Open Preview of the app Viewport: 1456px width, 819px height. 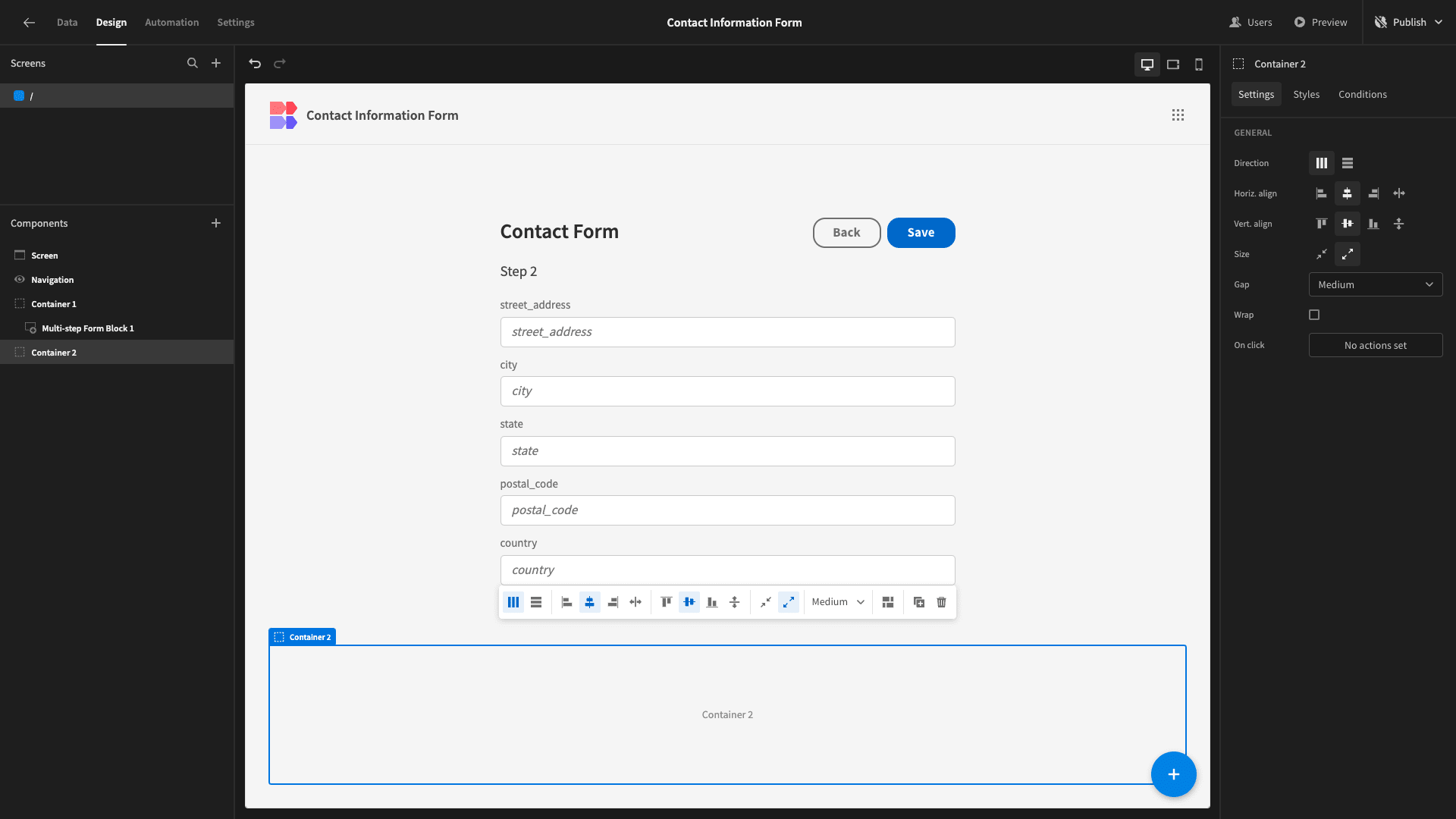1321,23
